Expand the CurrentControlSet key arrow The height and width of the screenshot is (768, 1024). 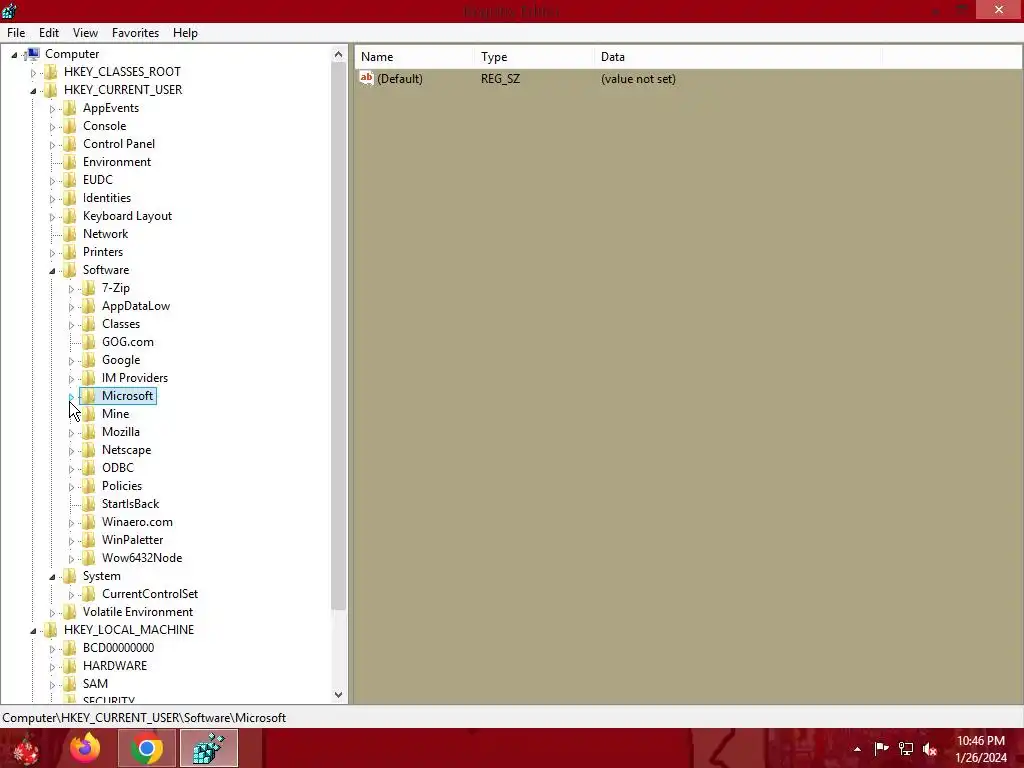pos(71,595)
